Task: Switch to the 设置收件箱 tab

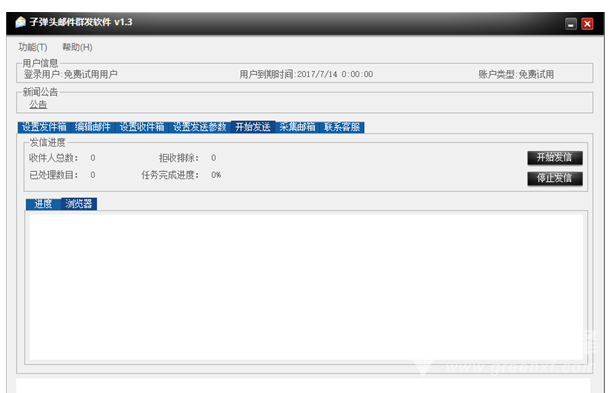Action: pyautogui.click(x=142, y=127)
